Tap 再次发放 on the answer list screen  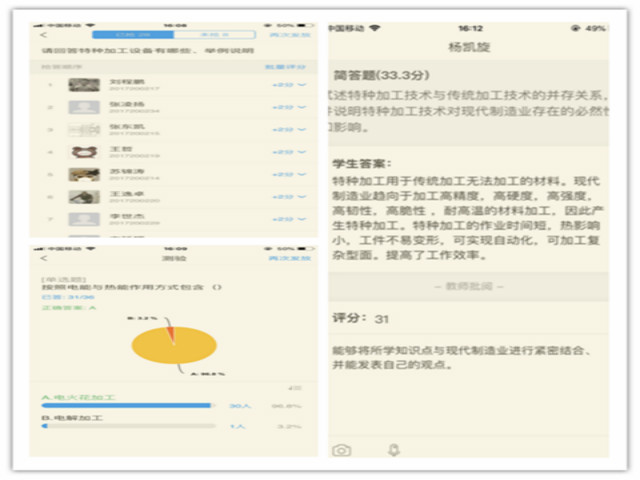point(290,35)
